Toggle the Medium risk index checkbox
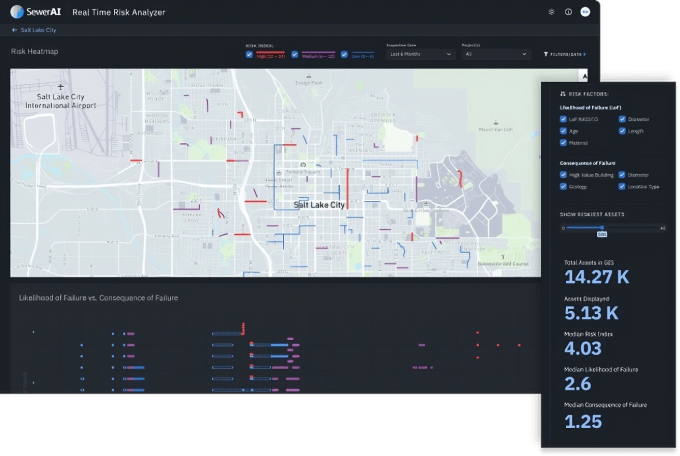The height and width of the screenshot is (456, 680). [x=295, y=54]
